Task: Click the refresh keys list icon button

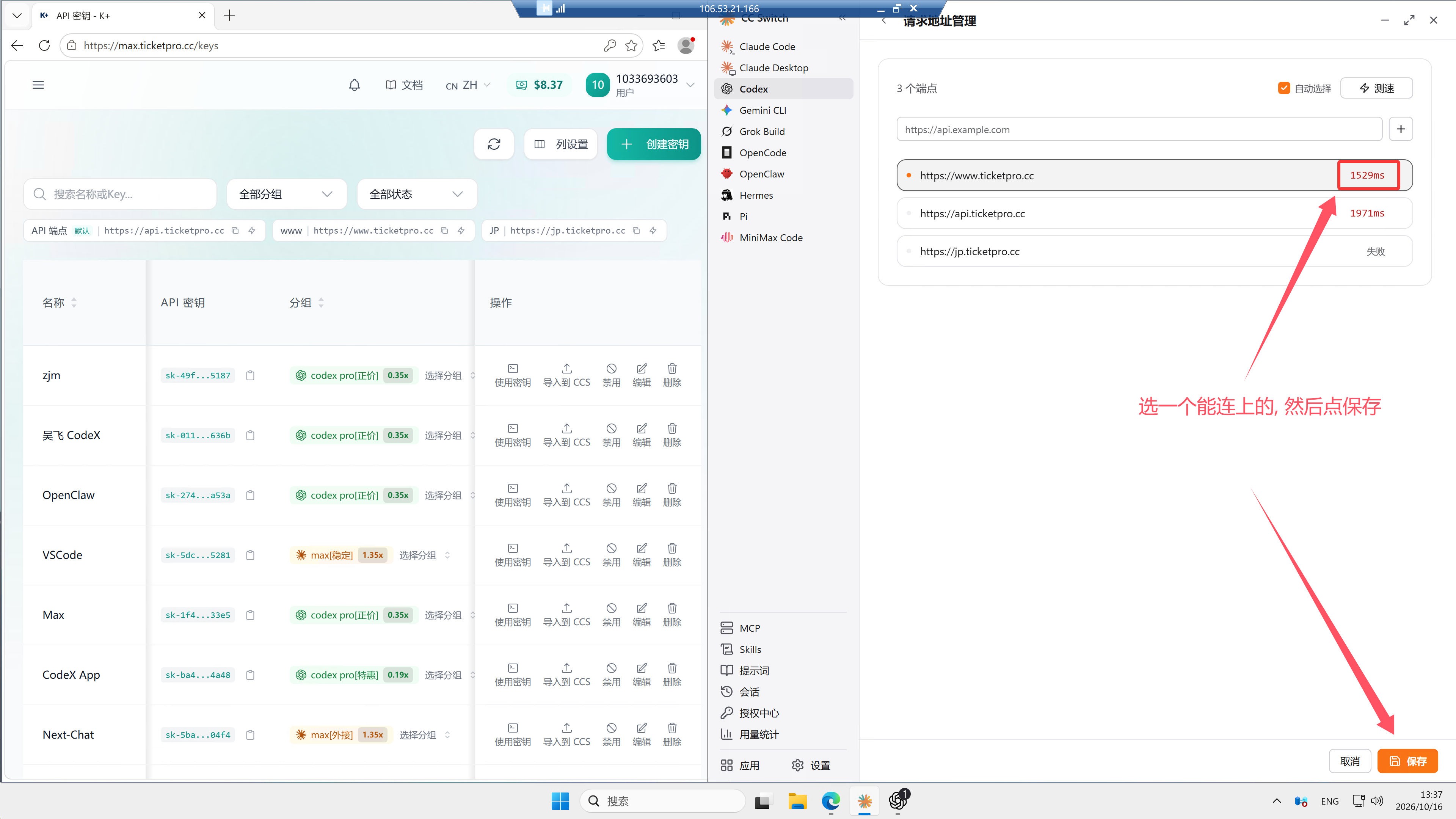Action: tap(494, 144)
